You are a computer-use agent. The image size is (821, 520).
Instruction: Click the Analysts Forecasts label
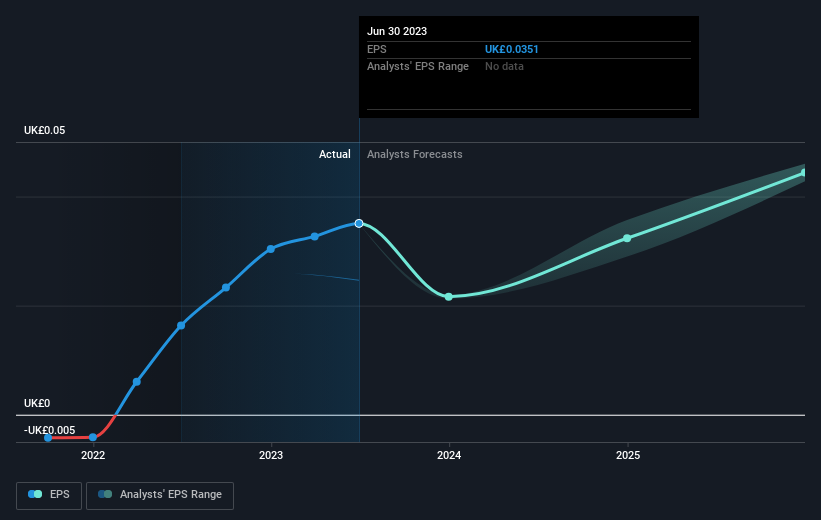415,154
